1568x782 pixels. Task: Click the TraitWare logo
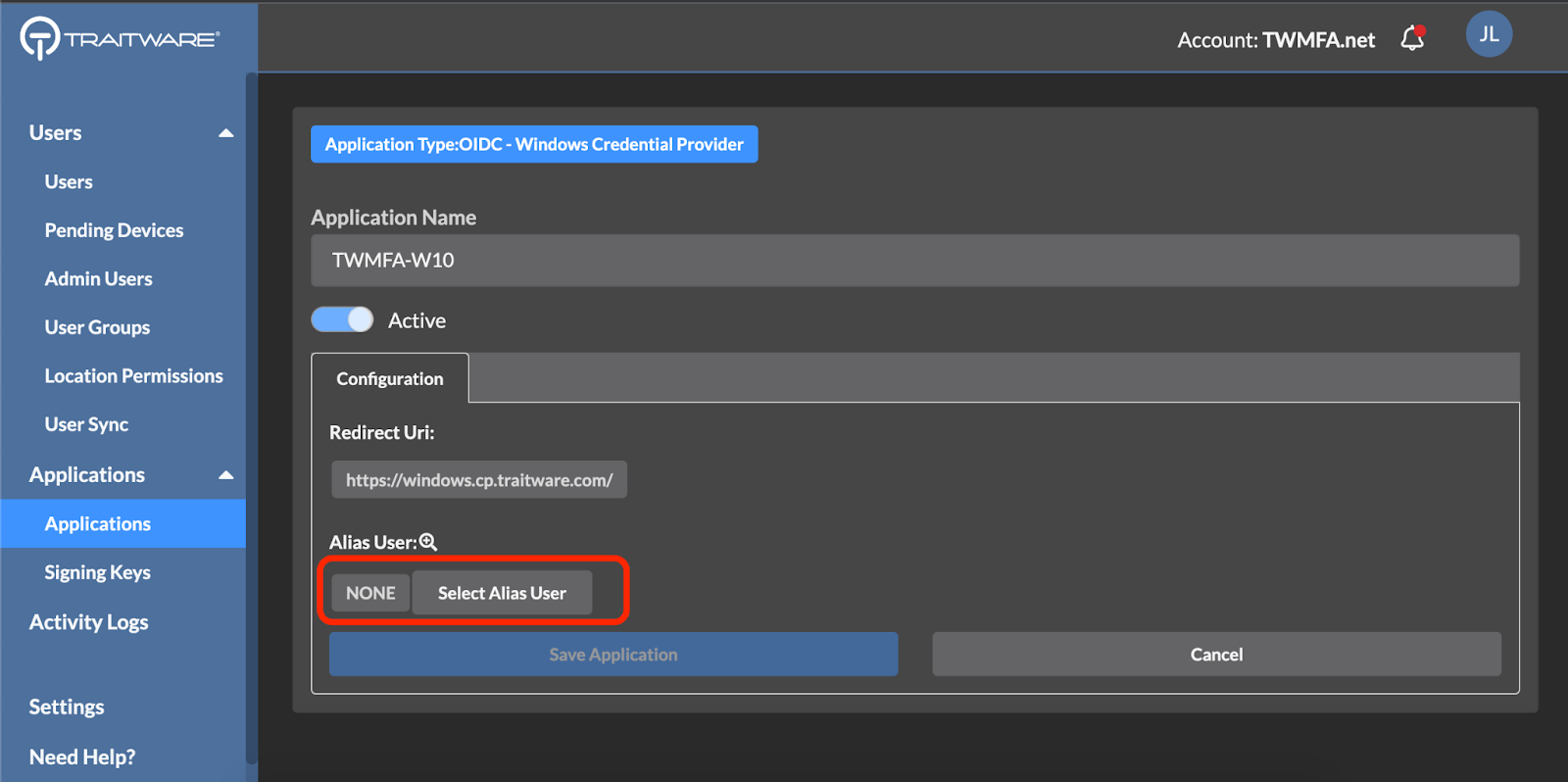(x=120, y=38)
